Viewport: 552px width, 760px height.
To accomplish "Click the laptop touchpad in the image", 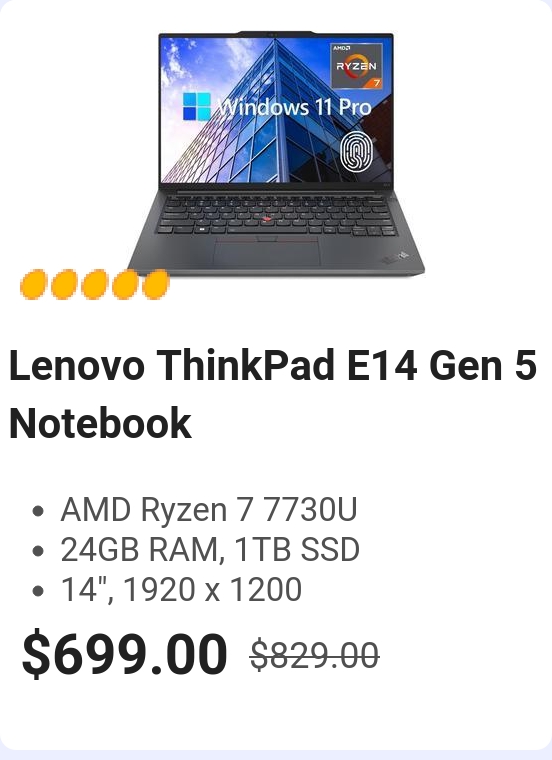I will click(267, 251).
